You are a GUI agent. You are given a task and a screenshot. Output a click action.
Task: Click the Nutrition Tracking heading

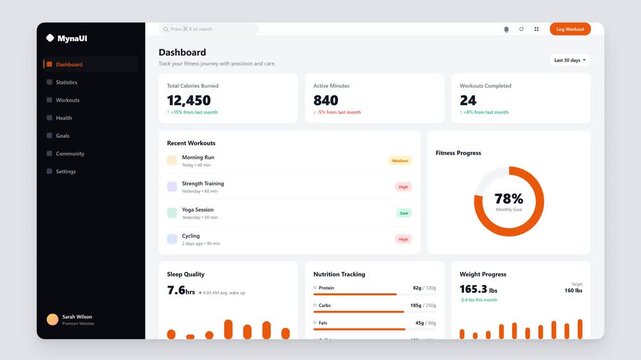click(x=339, y=274)
